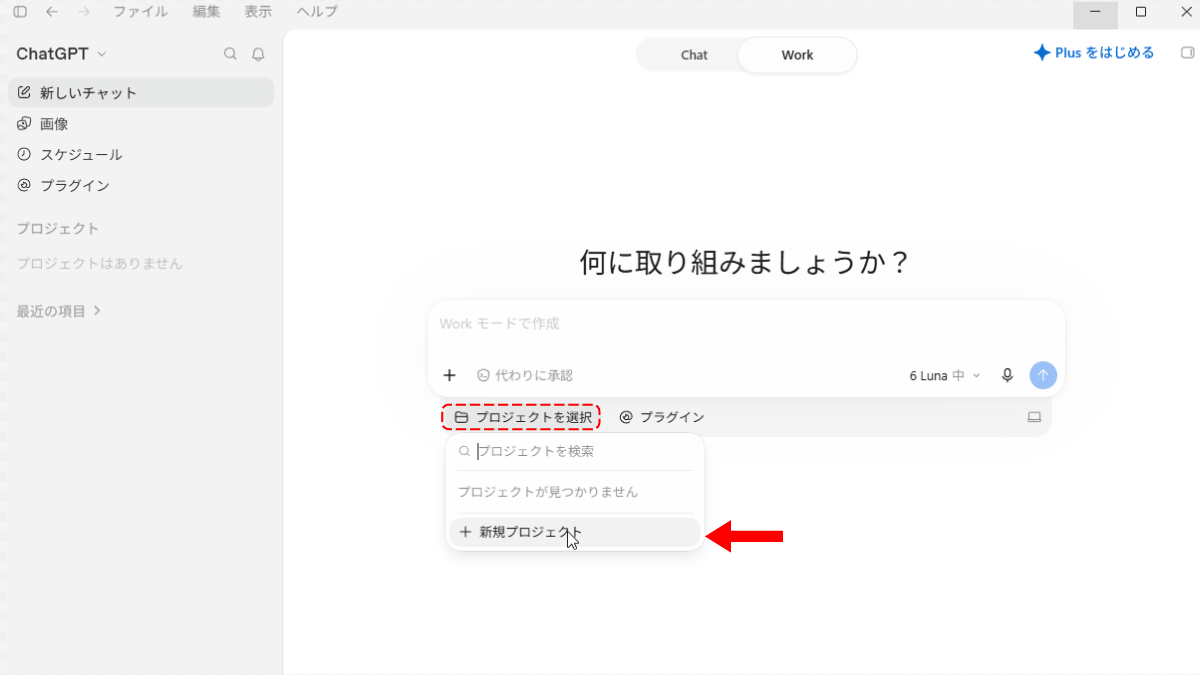Click the face icon of 代わりに承認
This screenshot has height=675, width=1200.
pos(484,375)
